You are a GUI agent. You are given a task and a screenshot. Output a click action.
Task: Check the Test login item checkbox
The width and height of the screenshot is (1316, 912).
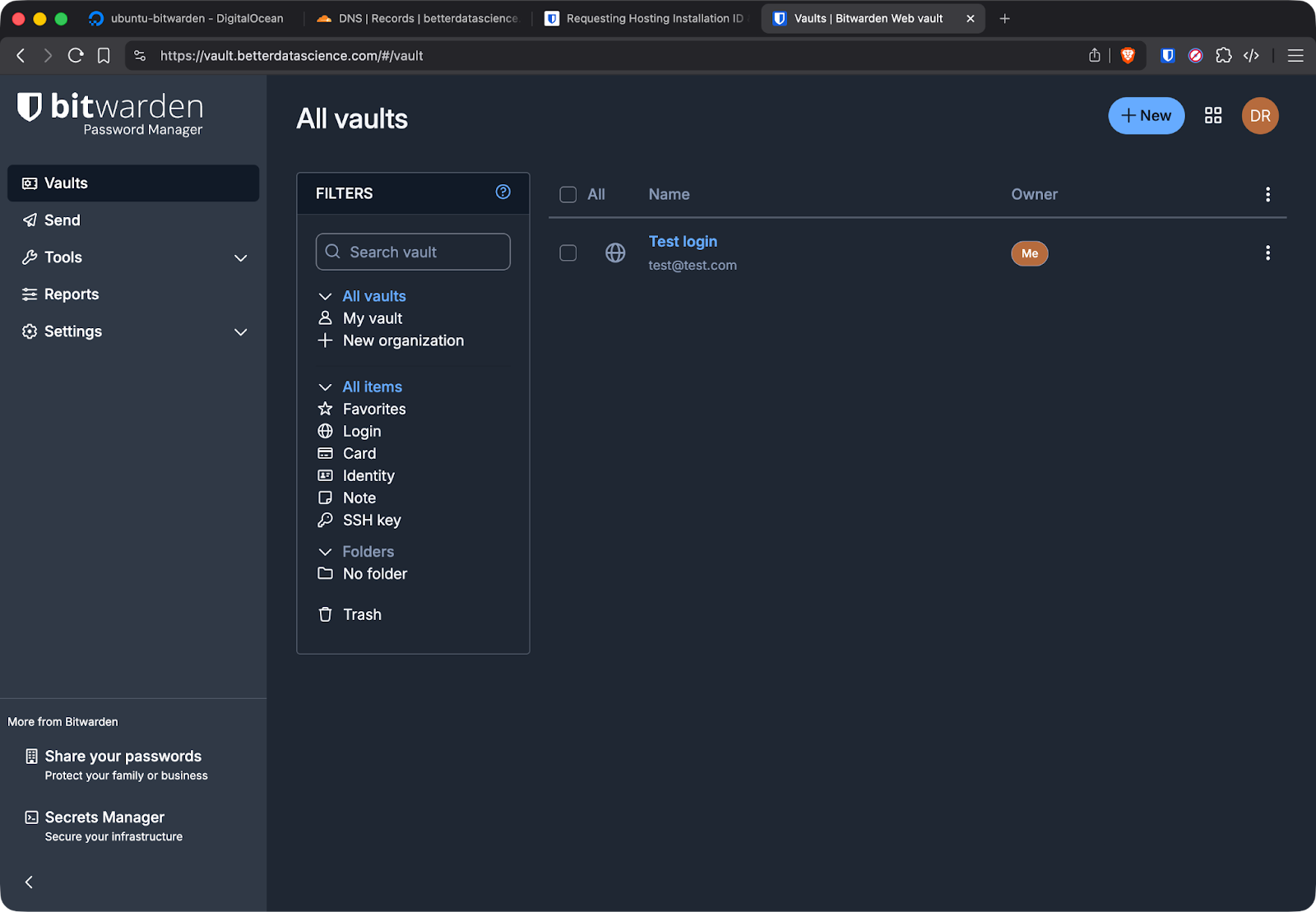568,253
